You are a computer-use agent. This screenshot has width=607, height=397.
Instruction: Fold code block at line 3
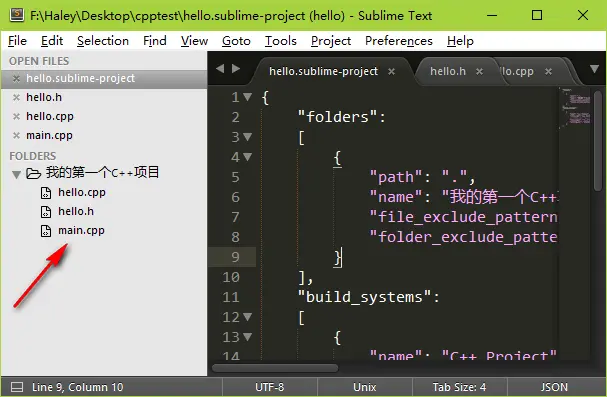click(x=247, y=136)
